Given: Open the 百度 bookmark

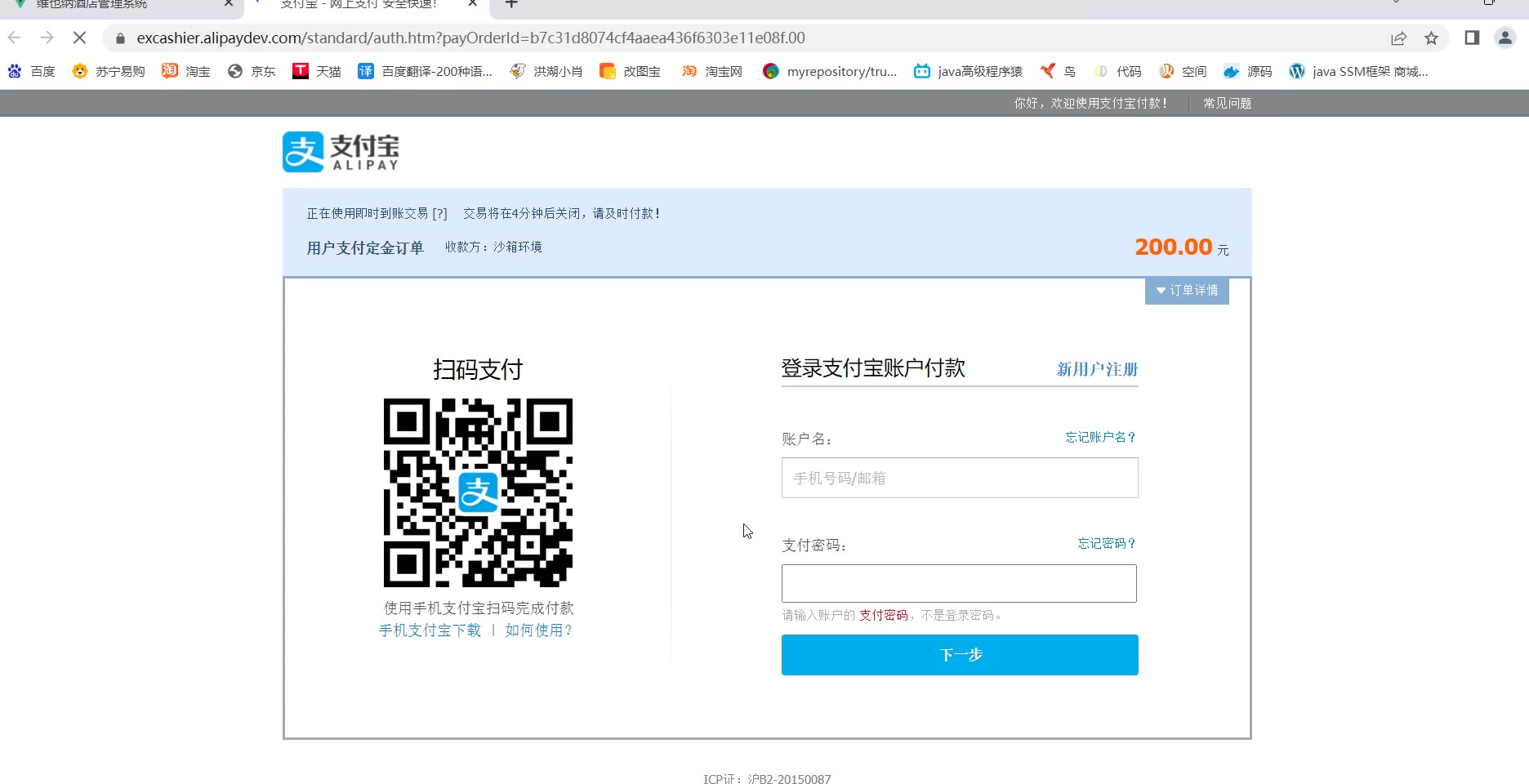Looking at the screenshot, I should [x=31, y=72].
